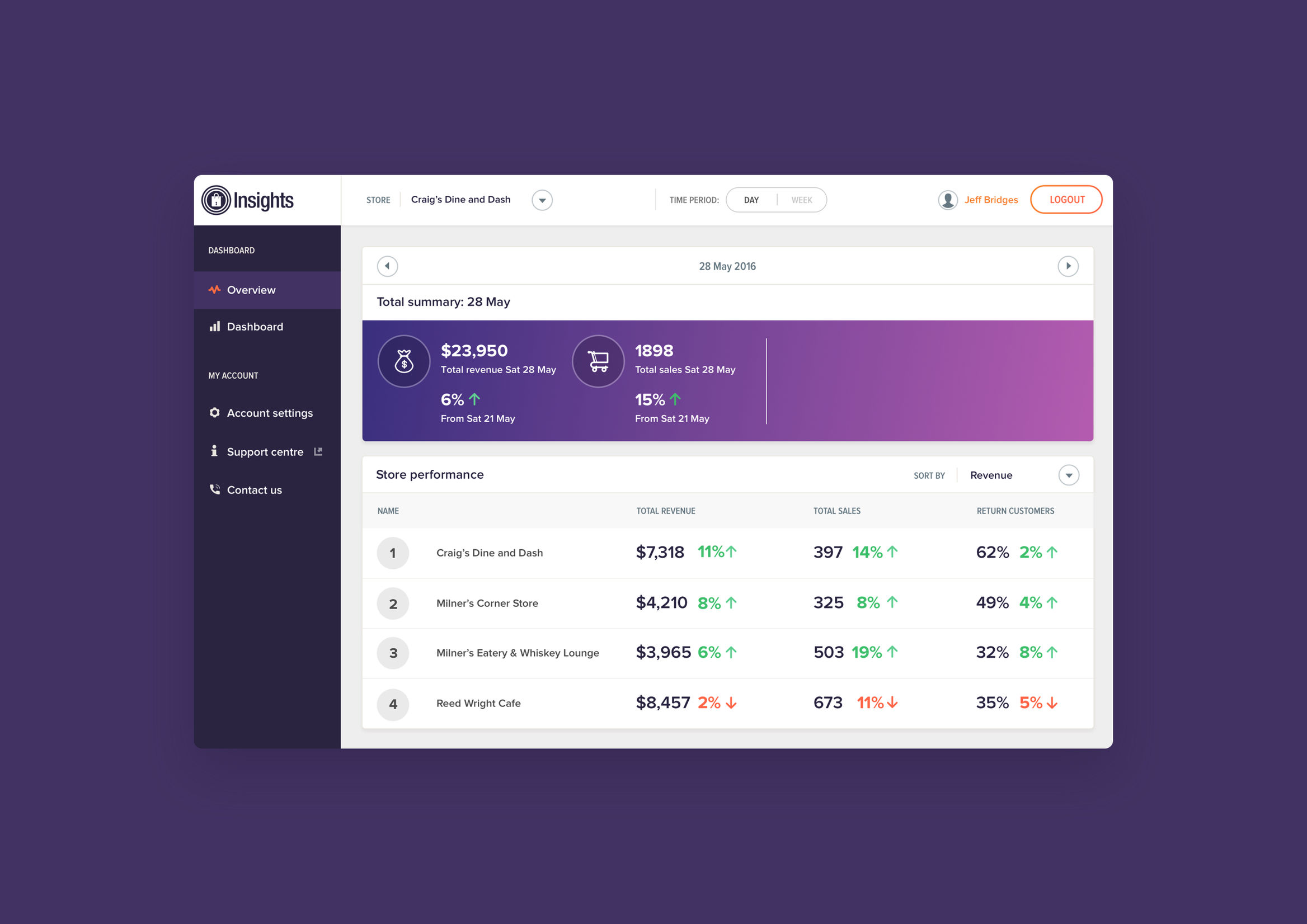
Task: Click the LOGOUT button
Action: [1066, 200]
